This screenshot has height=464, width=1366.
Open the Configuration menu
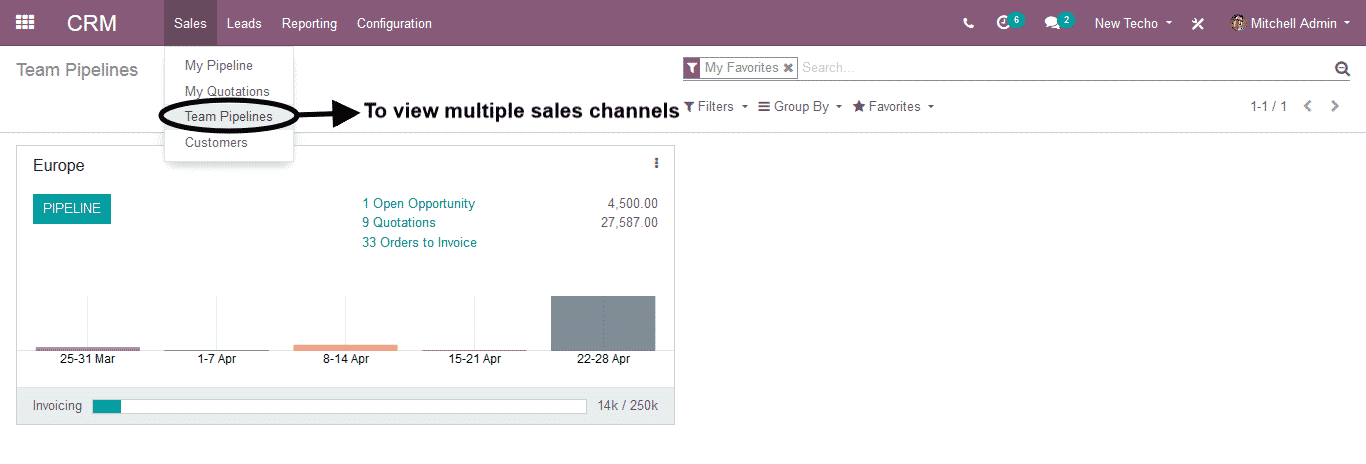pos(394,23)
